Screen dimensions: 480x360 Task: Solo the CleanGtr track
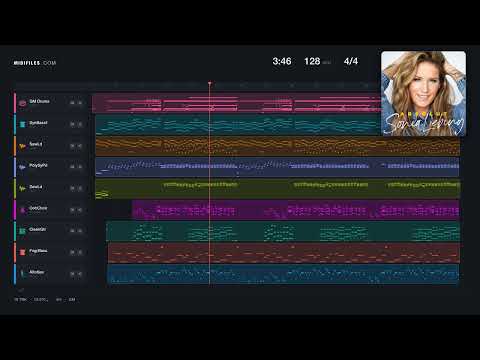pos(80,231)
